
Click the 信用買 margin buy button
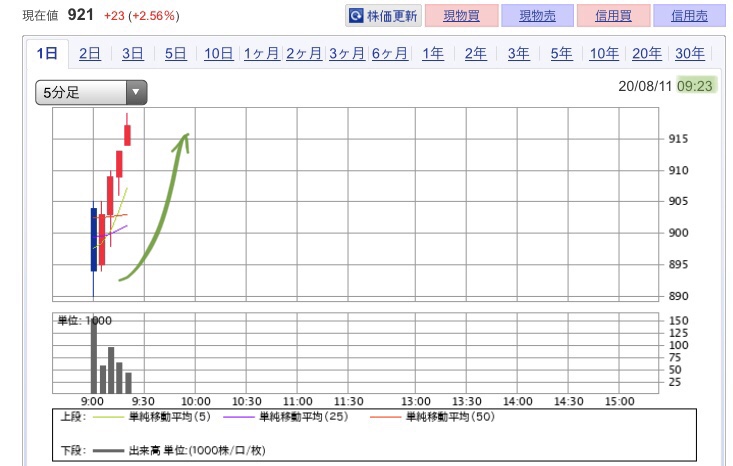point(613,16)
